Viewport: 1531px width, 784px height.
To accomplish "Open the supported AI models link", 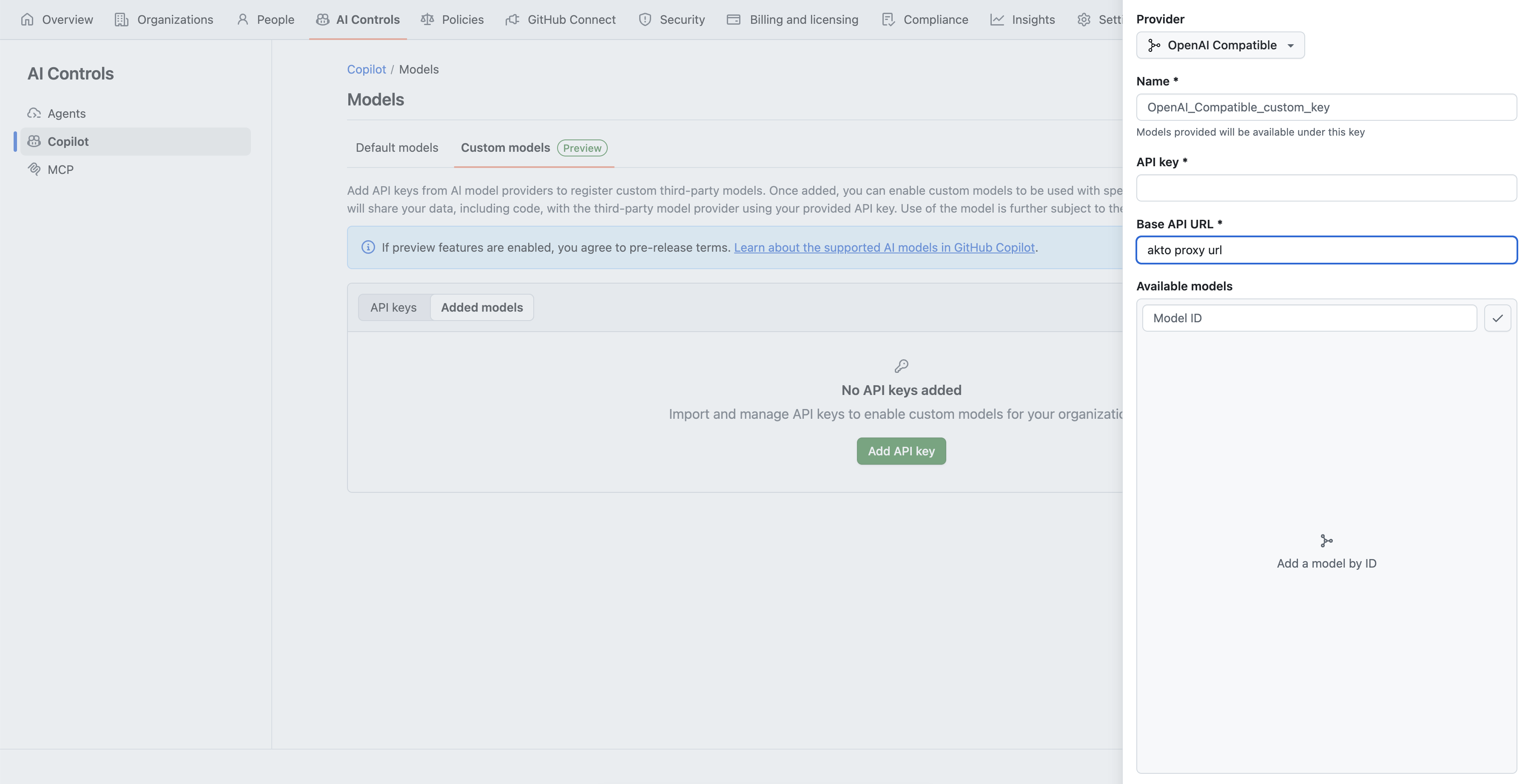I will click(x=884, y=247).
